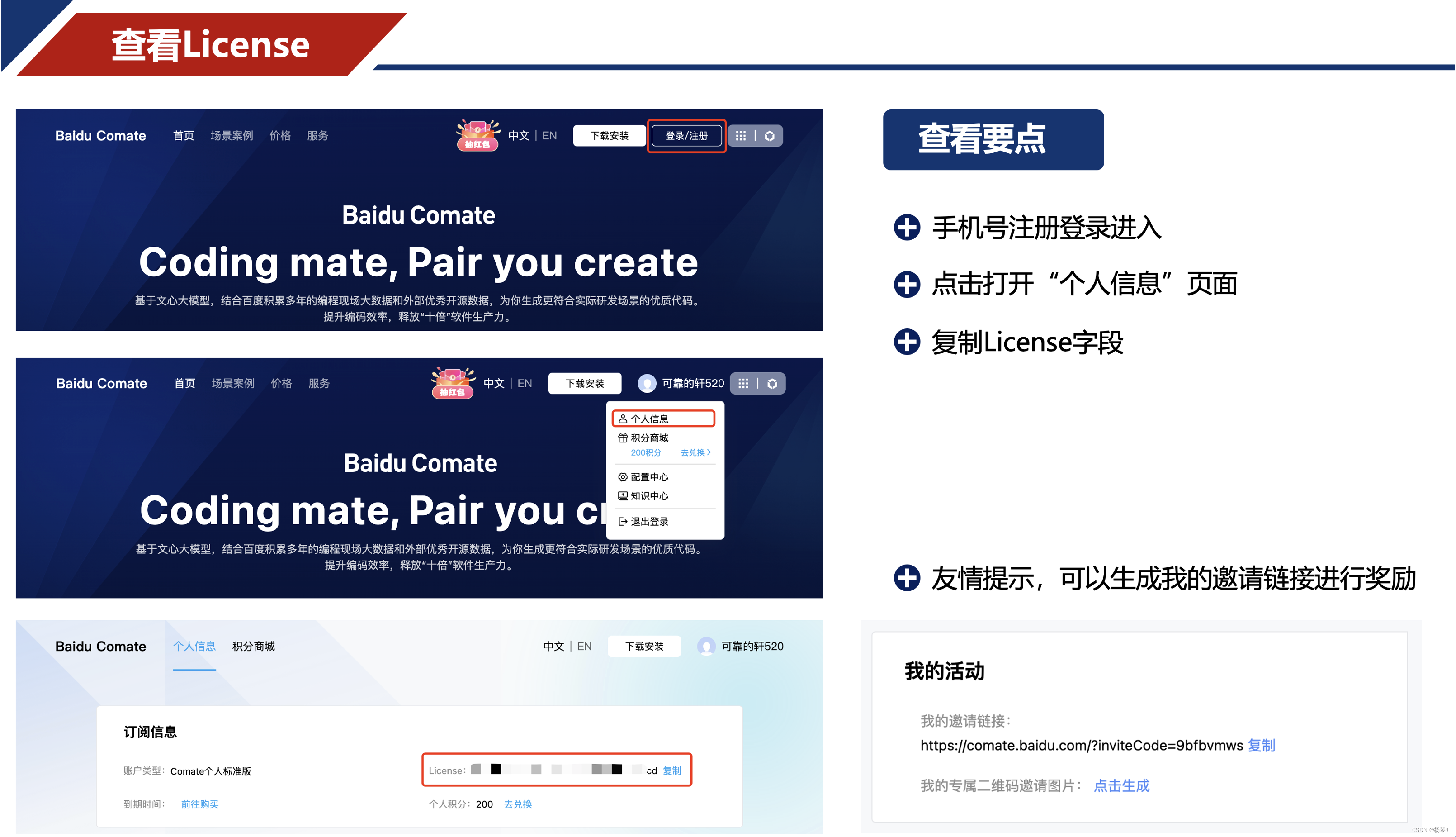Click 下载安装 in the logged-out top banner
Viewport: 1456px width, 837px height.
(610, 136)
